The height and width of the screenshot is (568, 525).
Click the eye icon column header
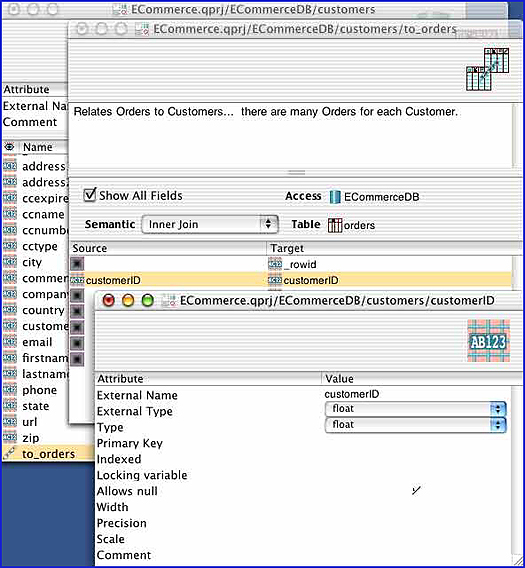pos(9,147)
